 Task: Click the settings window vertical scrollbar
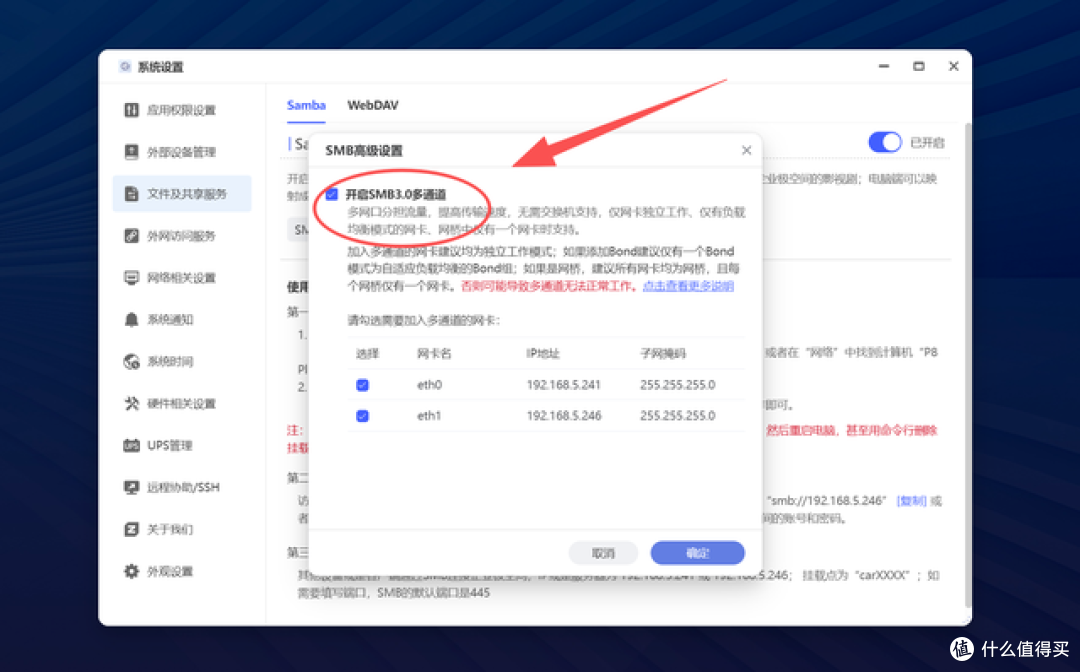point(967,365)
